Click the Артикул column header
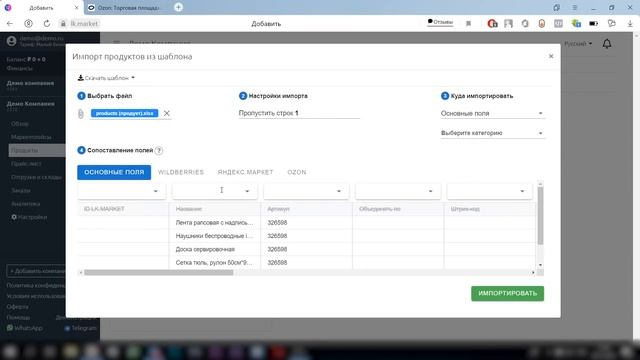The width and height of the screenshot is (640, 360). 306,209
